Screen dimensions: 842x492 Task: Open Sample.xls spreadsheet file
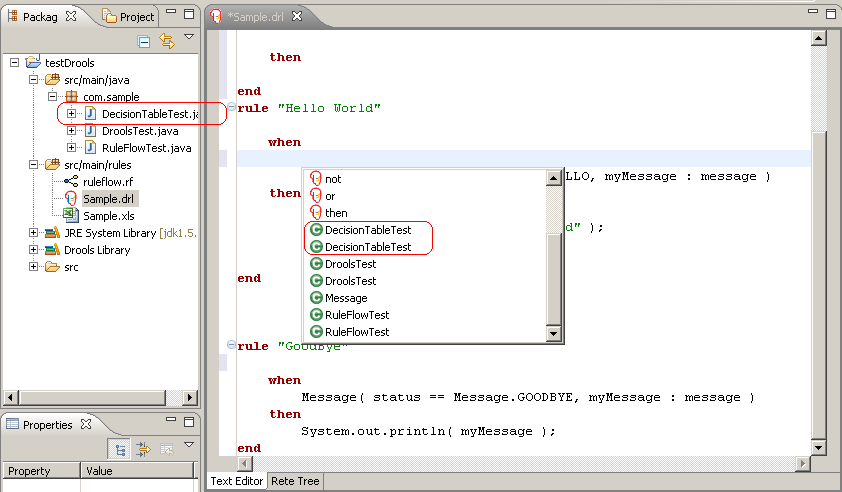tap(108, 216)
